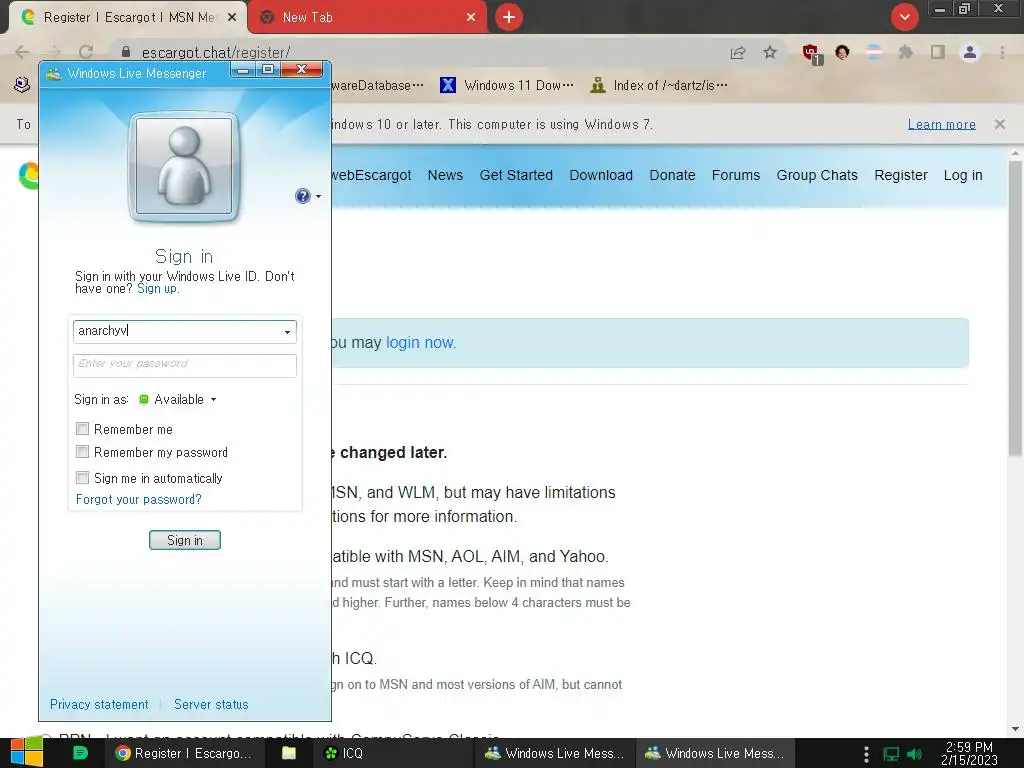The width and height of the screenshot is (1024, 768).
Task: Click Learn more in the infobar
Action: (x=942, y=124)
